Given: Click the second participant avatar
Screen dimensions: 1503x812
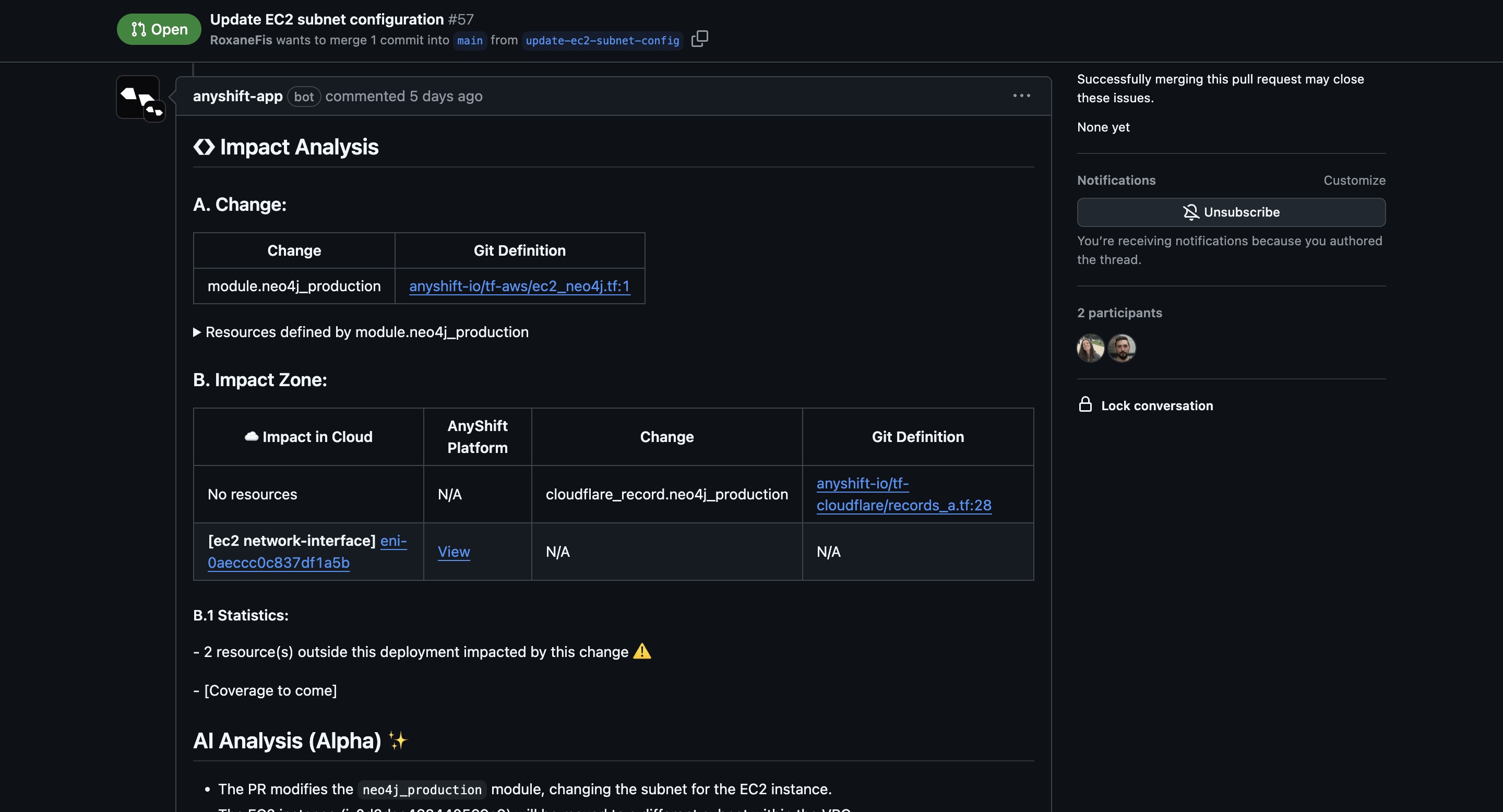Looking at the screenshot, I should 1122,348.
